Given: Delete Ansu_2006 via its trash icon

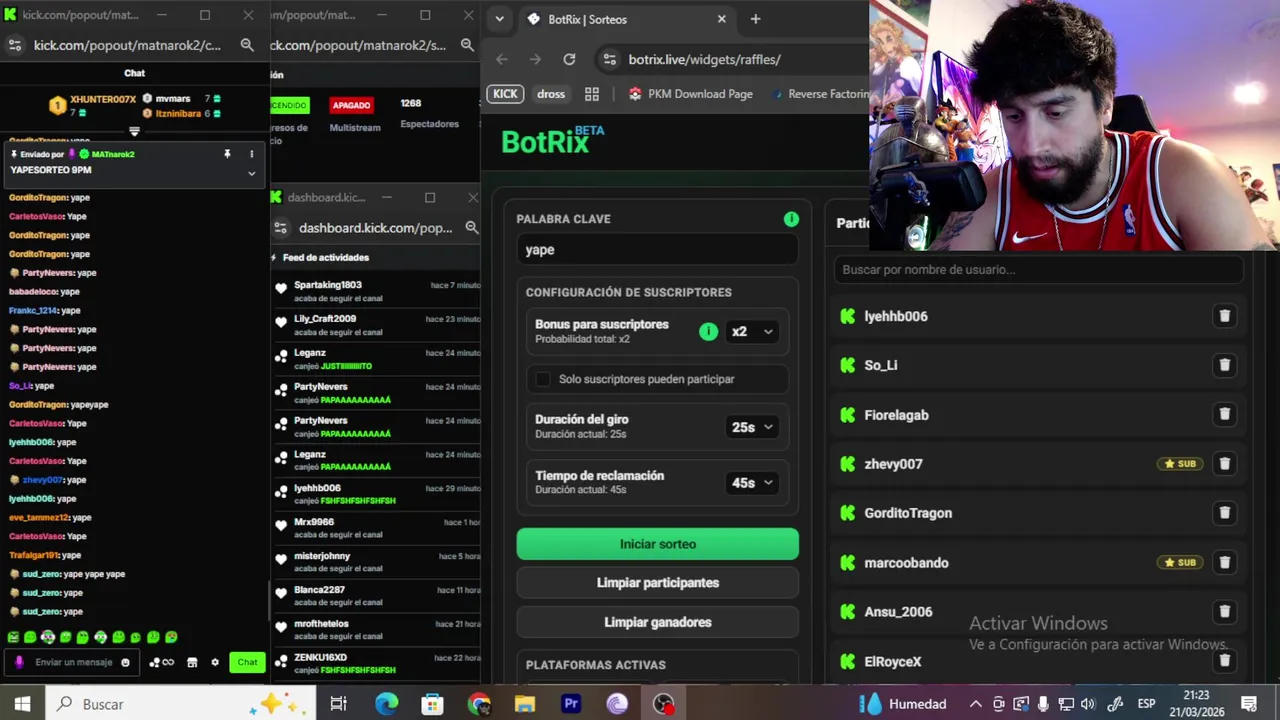Looking at the screenshot, I should pos(1224,611).
